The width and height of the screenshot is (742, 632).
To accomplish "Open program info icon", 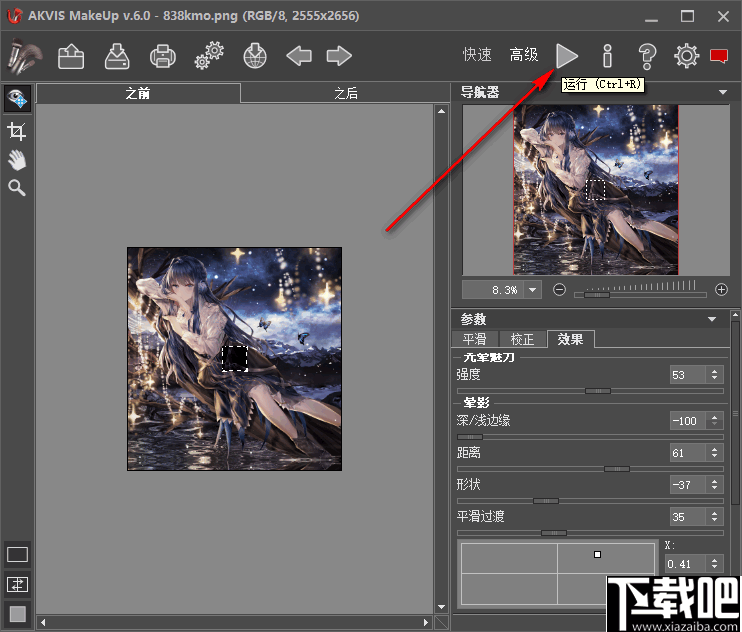I will point(608,56).
